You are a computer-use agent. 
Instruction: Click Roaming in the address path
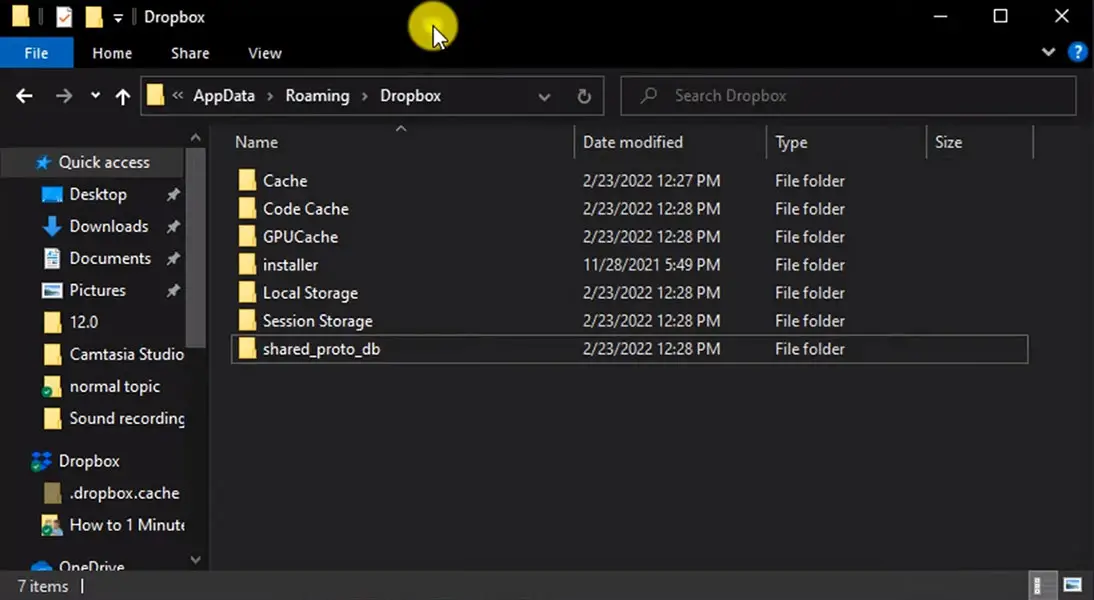click(x=317, y=96)
